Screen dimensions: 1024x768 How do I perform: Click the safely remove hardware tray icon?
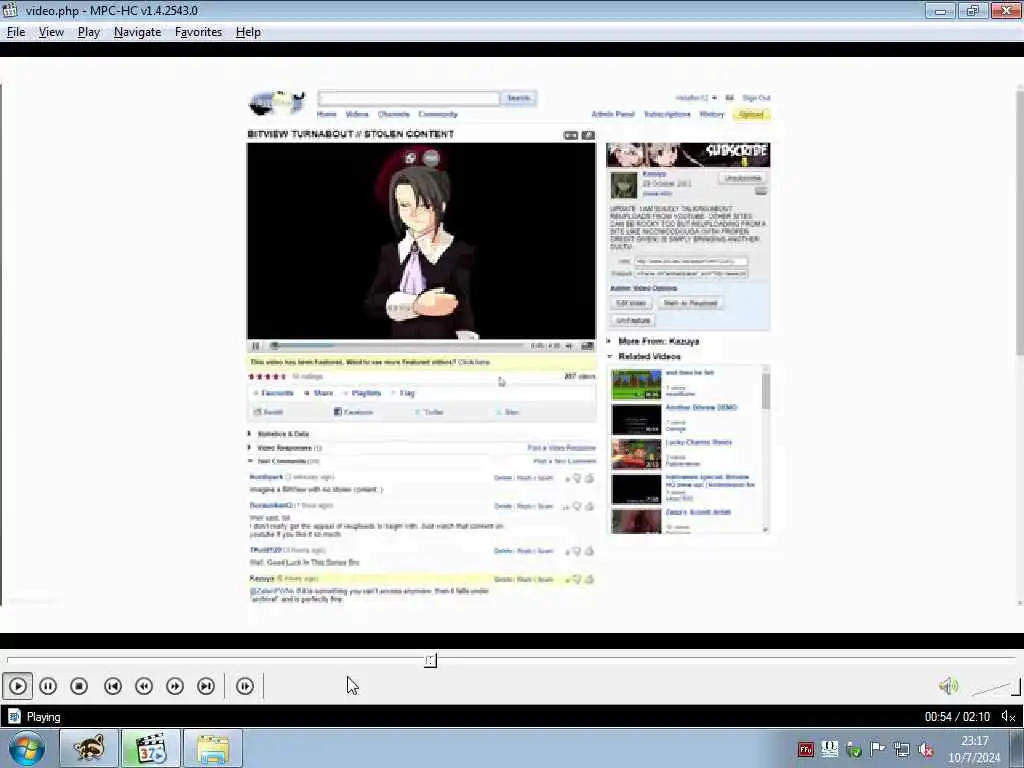(854, 750)
